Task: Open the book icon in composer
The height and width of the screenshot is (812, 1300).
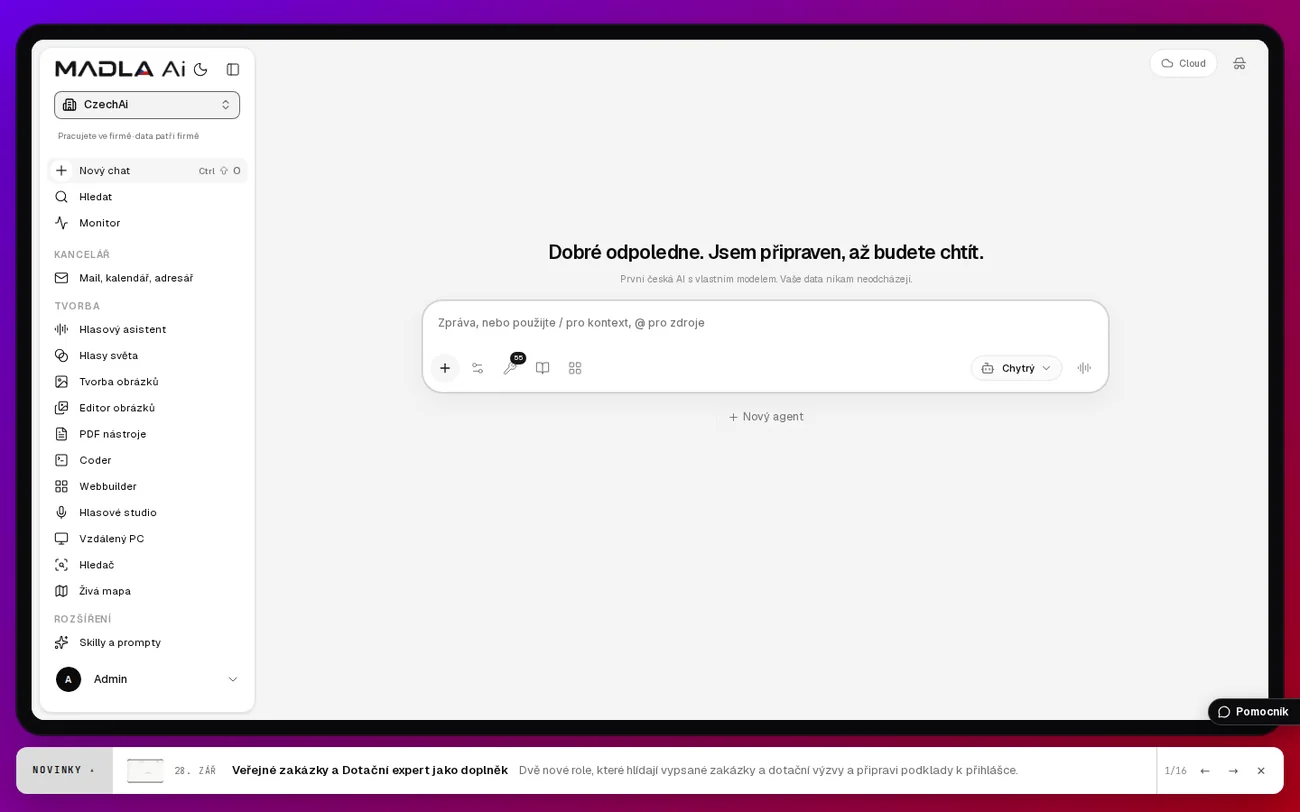Action: pyautogui.click(x=543, y=368)
